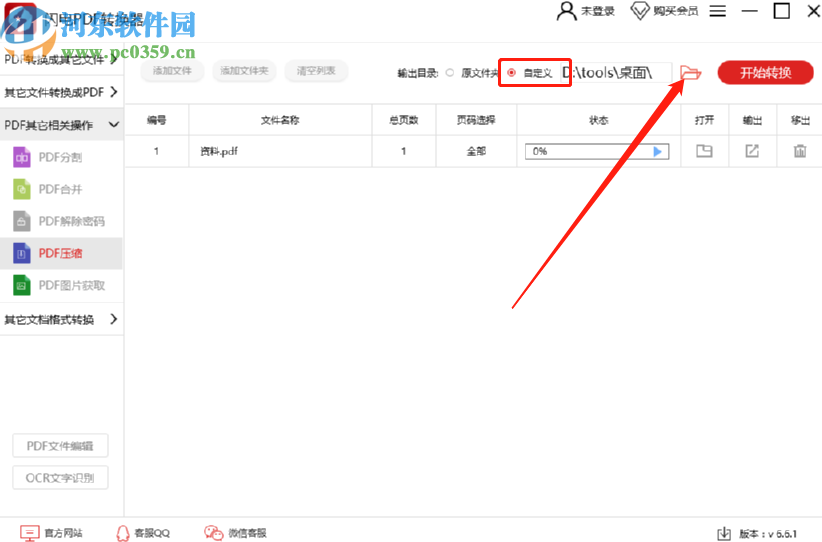The width and height of the screenshot is (822, 542).
Task: Select PDF压缩 tool icon
Action: click(21, 253)
